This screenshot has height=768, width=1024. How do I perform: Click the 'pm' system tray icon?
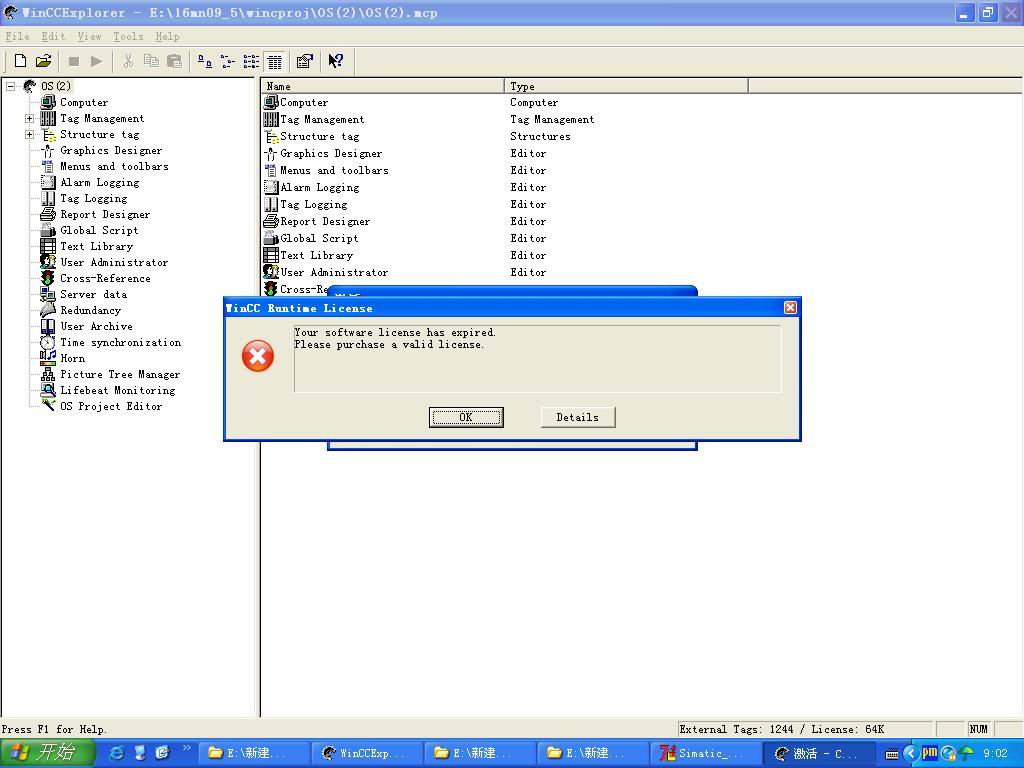tap(930, 753)
